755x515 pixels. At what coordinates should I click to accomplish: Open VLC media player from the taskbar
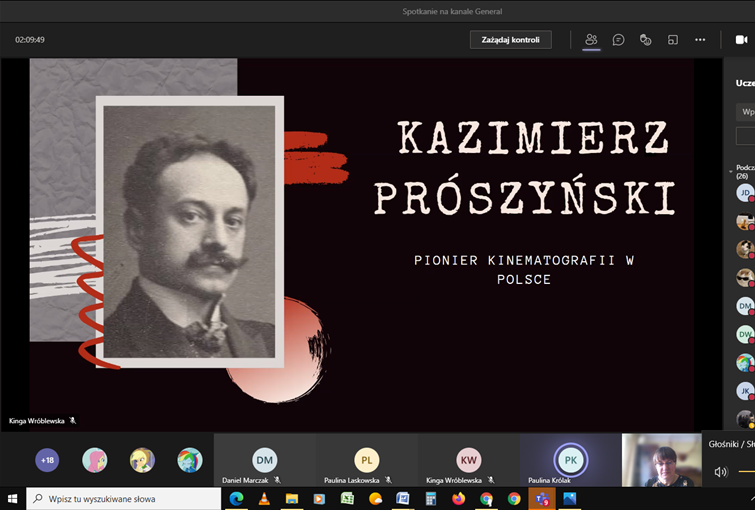(264, 499)
